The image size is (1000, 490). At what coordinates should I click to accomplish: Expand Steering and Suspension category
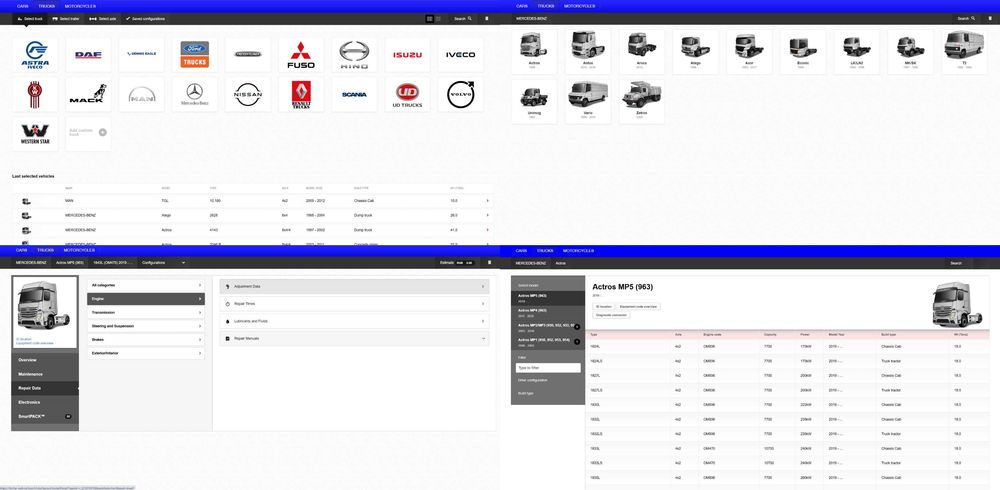click(146, 326)
